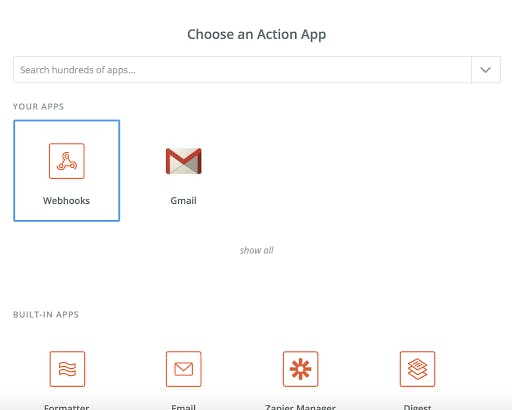Viewport: 512px width, 410px height.
Task: Choose the Digest stacked layers icon
Action: click(x=418, y=369)
